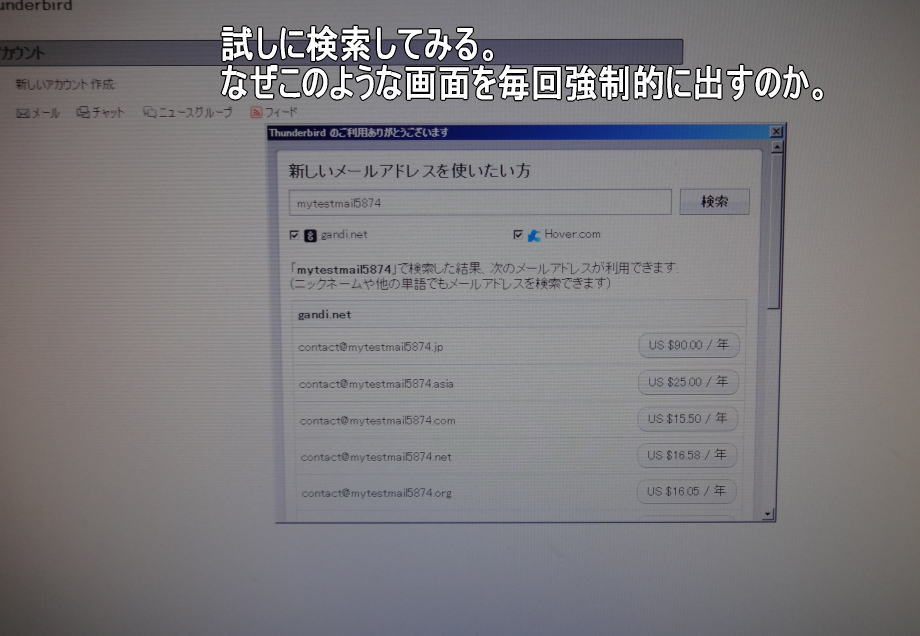920x636 pixels.
Task: Click the 検索 search button
Action: tap(714, 202)
